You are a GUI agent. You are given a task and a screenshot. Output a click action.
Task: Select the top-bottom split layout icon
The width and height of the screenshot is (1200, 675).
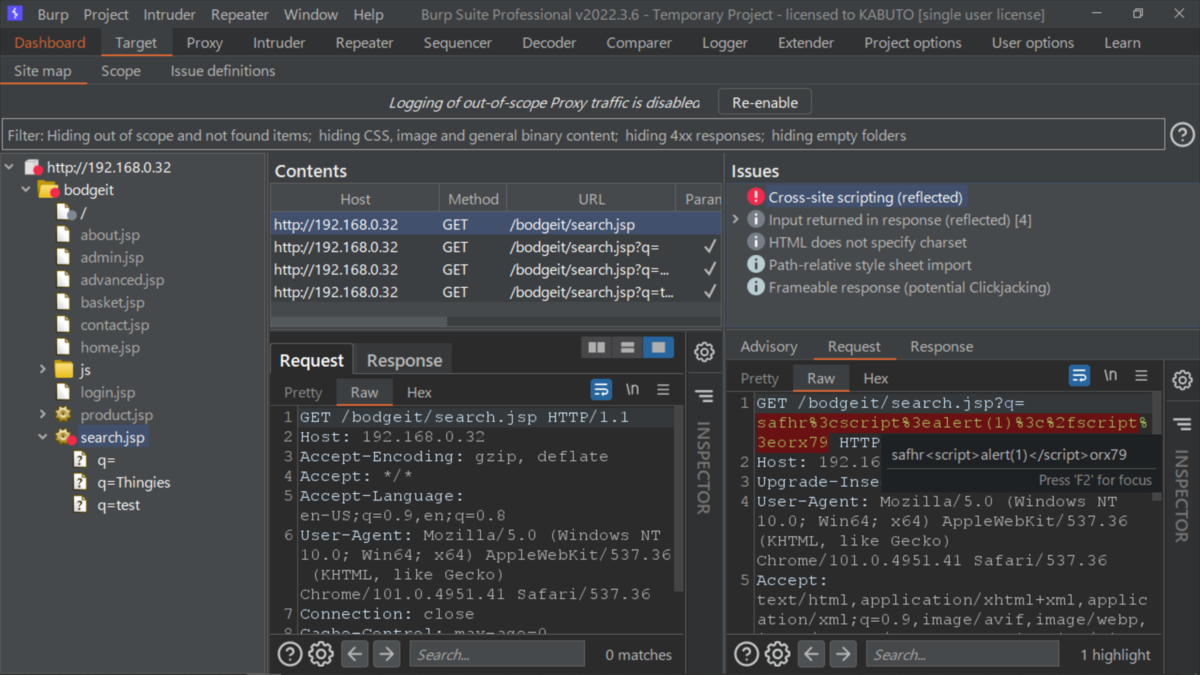coord(628,347)
